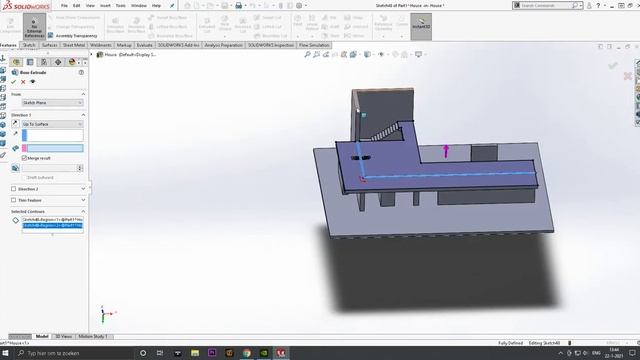Open the Insert menu
The image size is (640, 360).
pyautogui.click(x=105, y=6)
